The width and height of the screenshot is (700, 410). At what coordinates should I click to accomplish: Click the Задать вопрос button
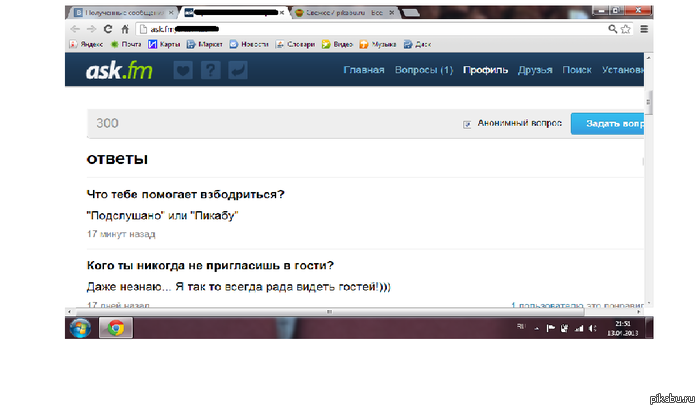point(607,124)
